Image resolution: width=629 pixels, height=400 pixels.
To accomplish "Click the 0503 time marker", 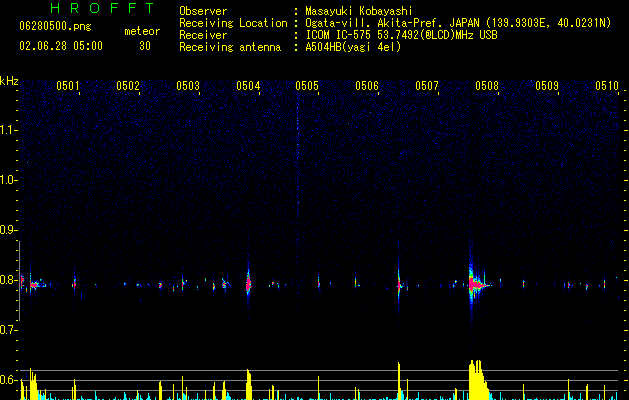I will point(188,86).
